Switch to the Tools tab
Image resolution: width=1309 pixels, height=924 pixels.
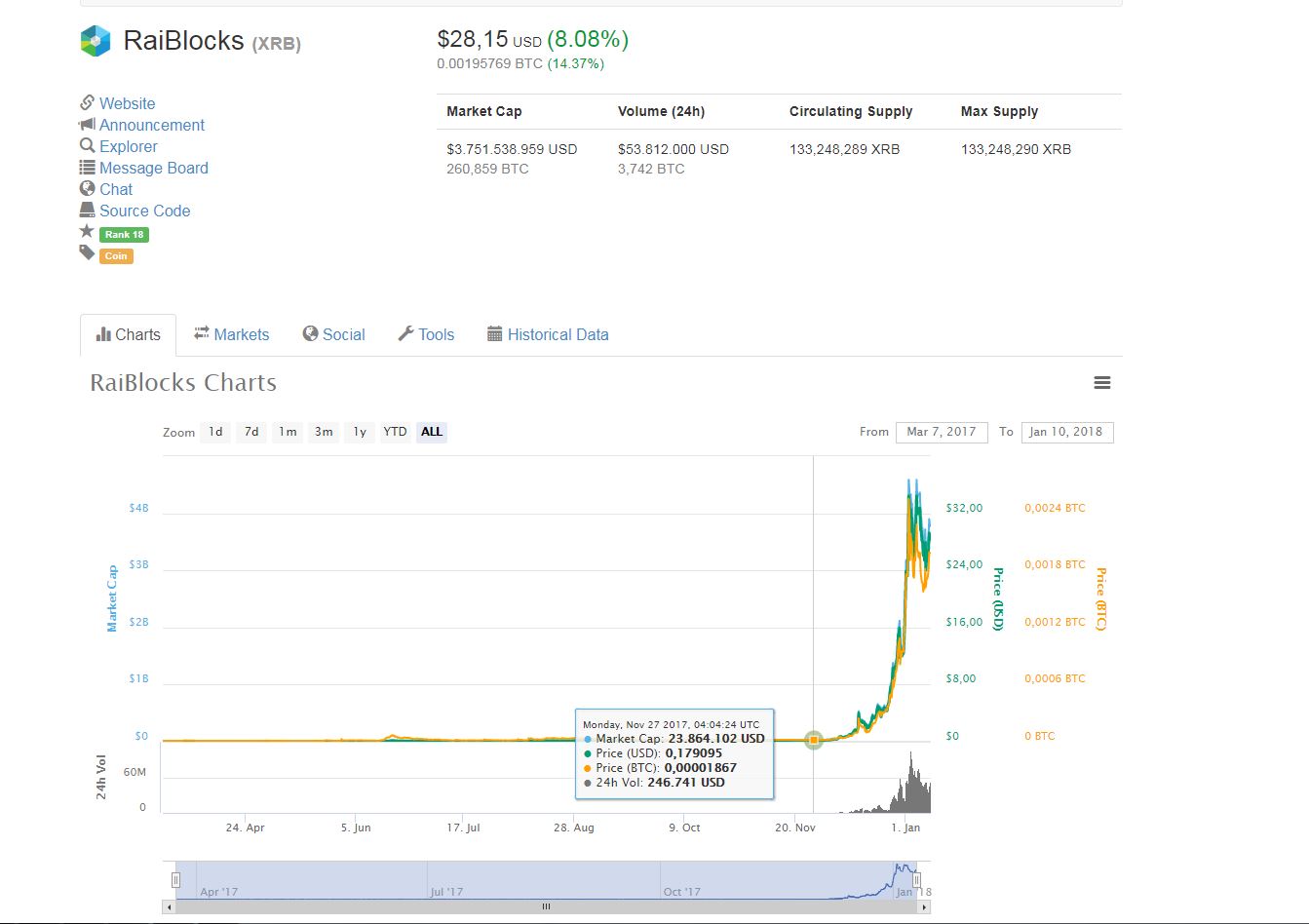coord(426,334)
